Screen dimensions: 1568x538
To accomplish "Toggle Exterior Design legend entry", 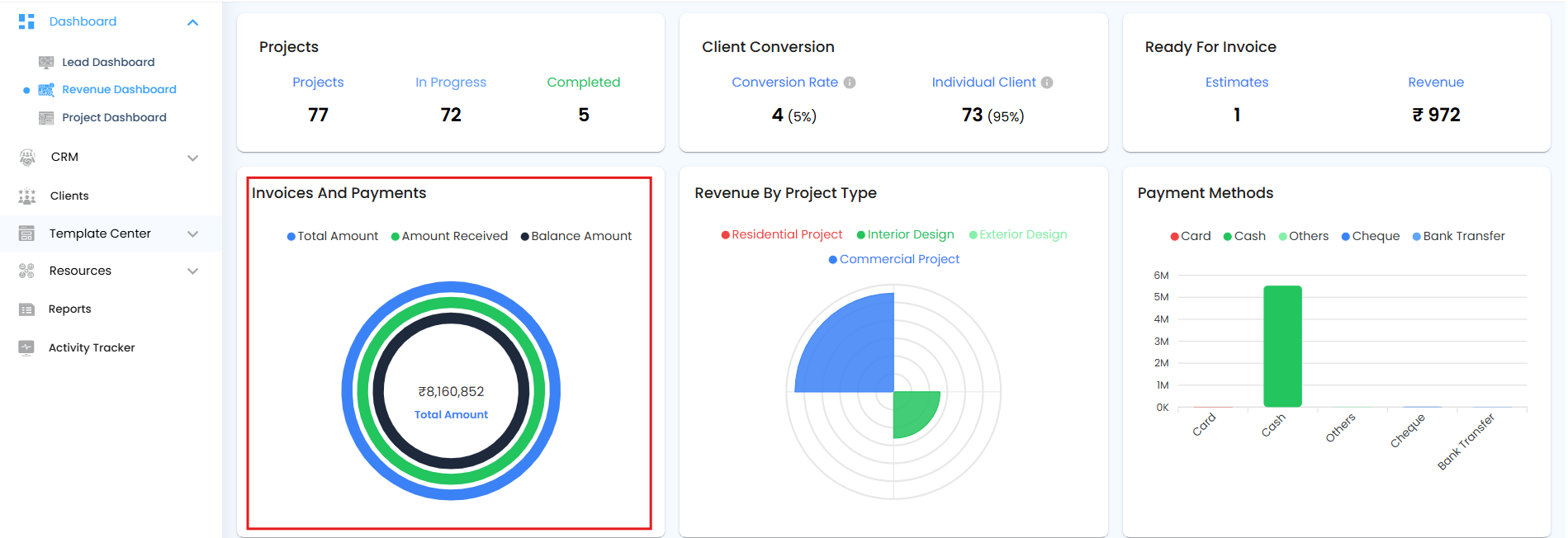I will 1017,234.
